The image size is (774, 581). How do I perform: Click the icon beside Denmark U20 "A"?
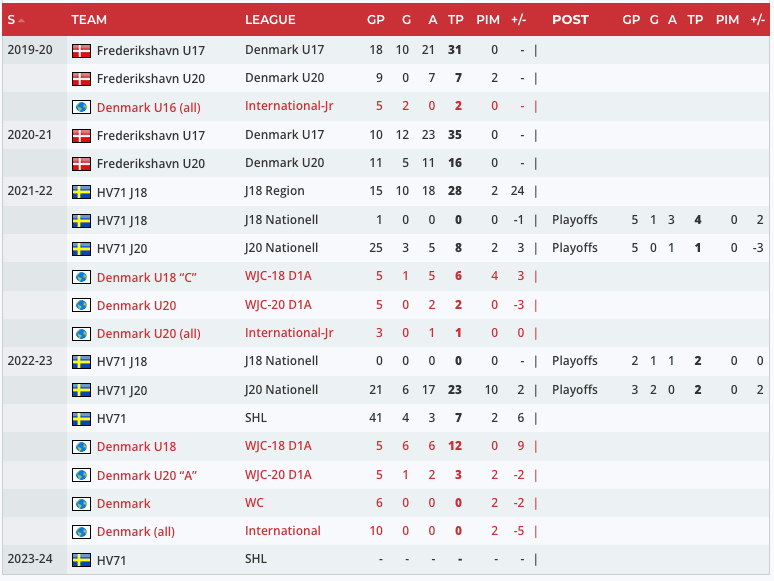click(x=82, y=476)
